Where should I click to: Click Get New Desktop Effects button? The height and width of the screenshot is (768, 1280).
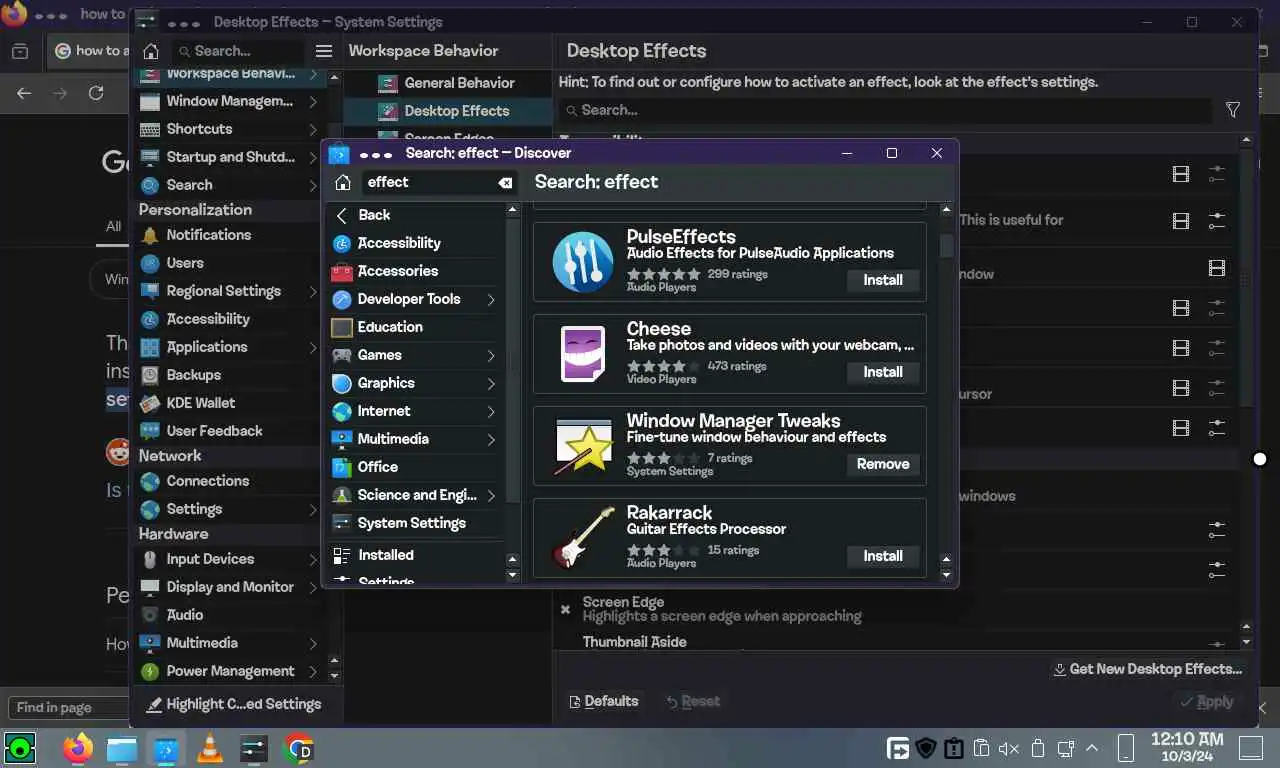pyautogui.click(x=1147, y=669)
